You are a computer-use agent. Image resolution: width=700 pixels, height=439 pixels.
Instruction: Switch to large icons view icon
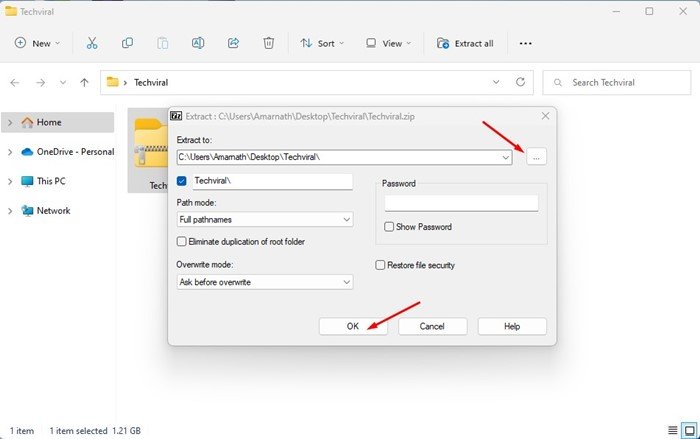coord(690,431)
